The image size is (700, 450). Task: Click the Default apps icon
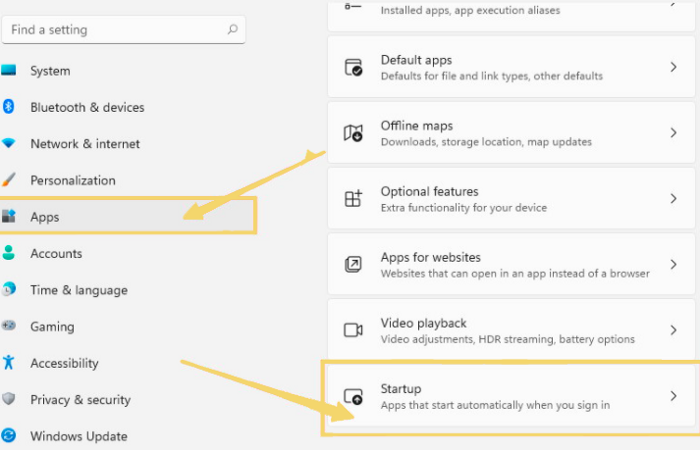(353, 68)
